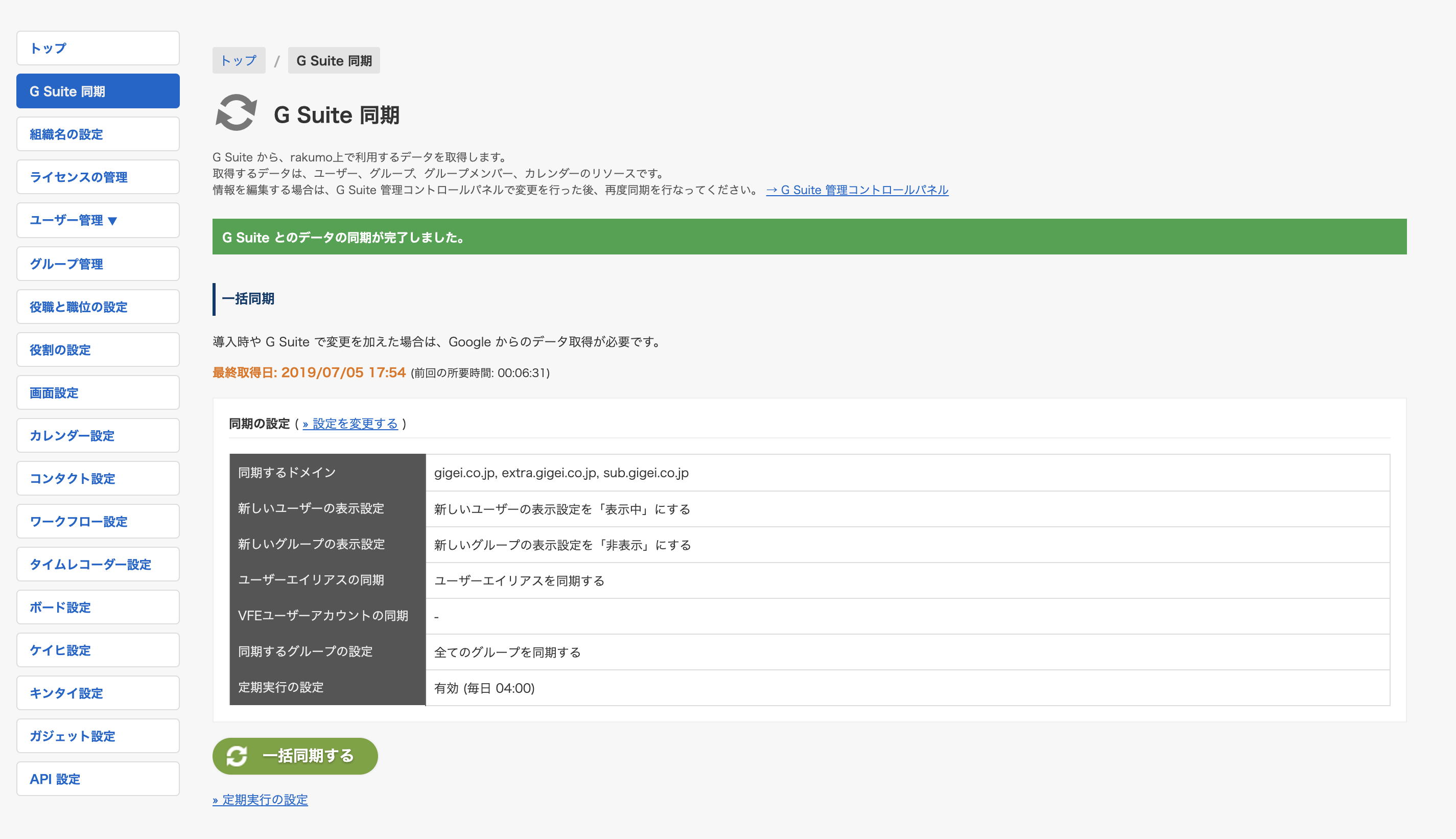Open ガジェット設定 in the sidebar
This screenshot has height=839, width=1456.
point(98,736)
